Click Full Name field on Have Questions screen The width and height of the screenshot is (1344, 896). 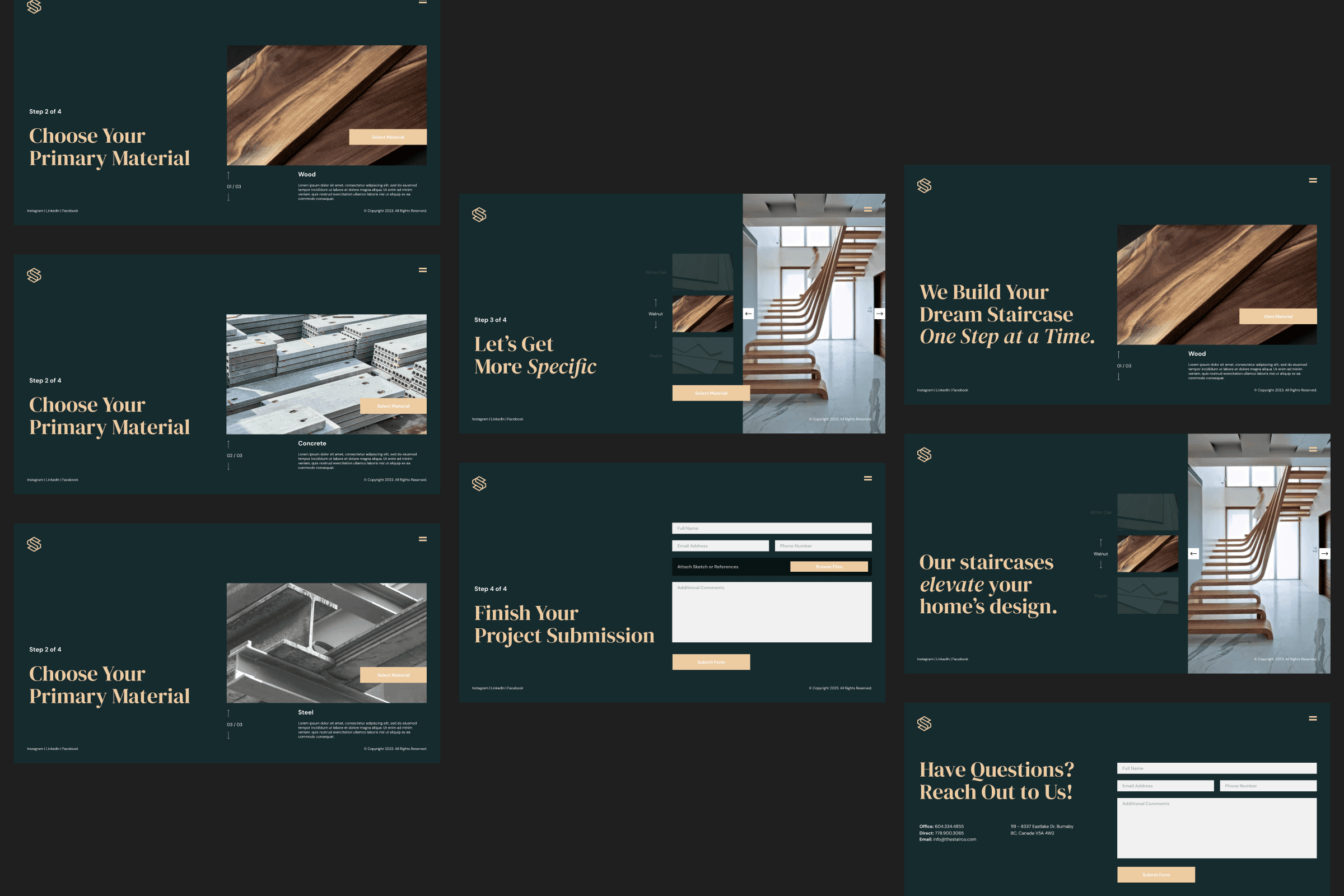click(x=1216, y=768)
